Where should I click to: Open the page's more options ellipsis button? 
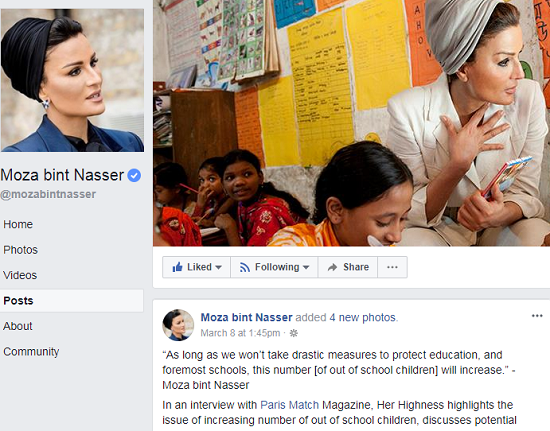pyautogui.click(x=392, y=267)
